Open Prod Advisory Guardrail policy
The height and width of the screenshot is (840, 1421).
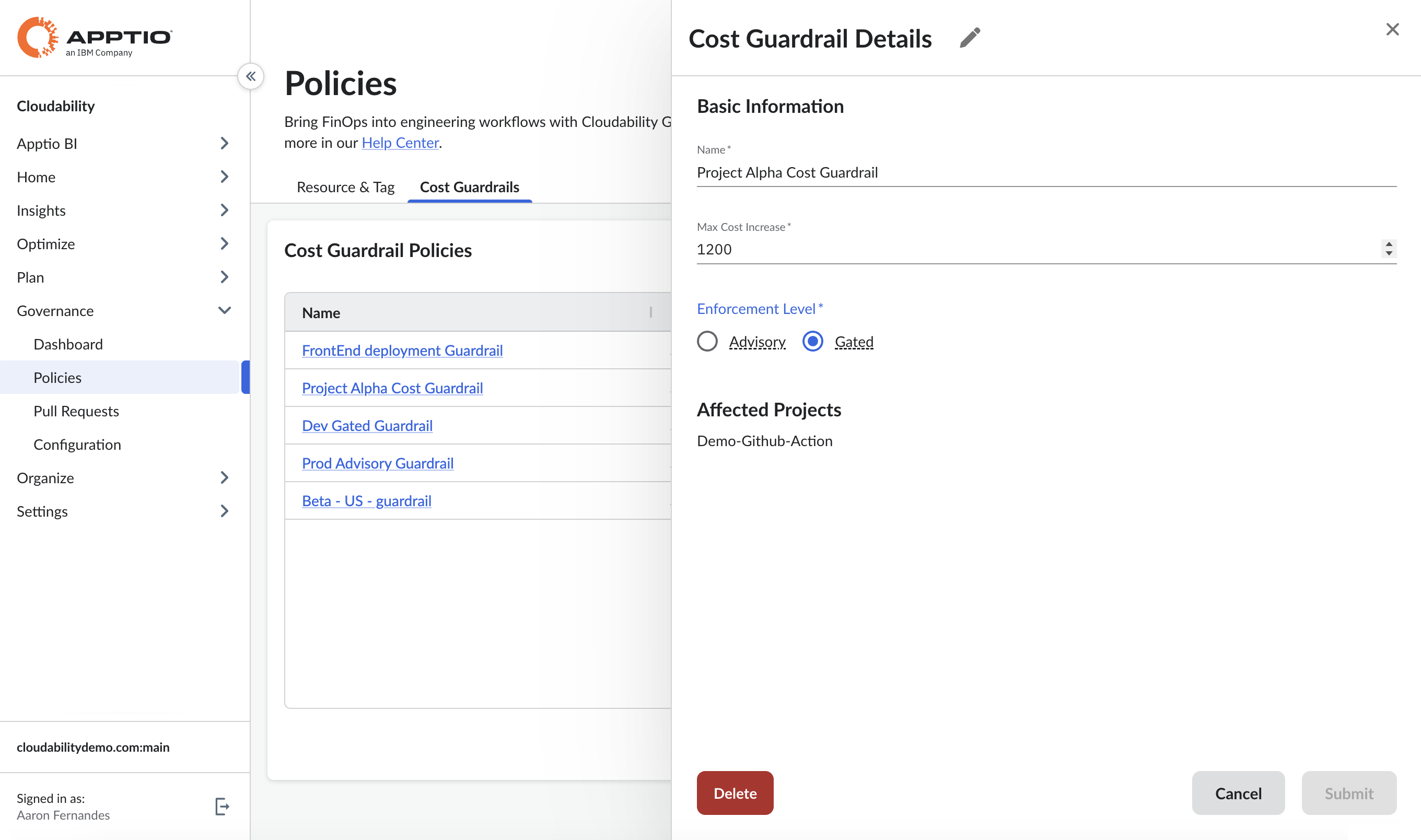(x=378, y=463)
